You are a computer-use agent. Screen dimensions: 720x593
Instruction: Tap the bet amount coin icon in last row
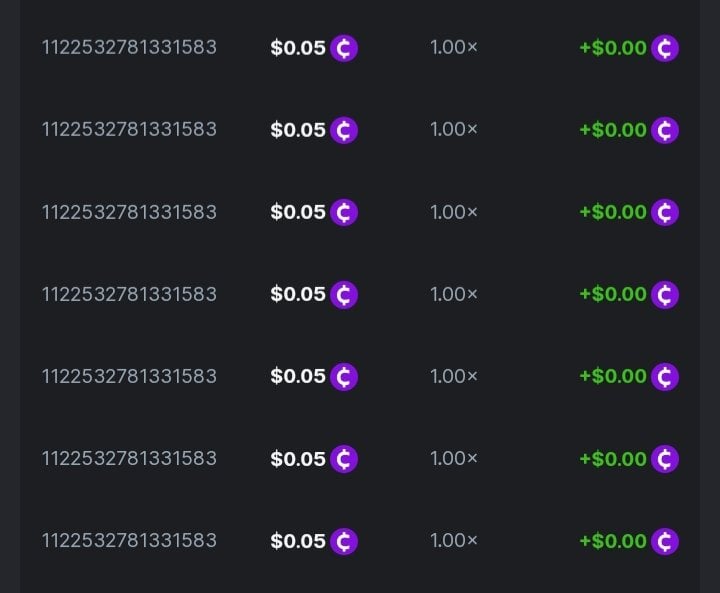(344, 541)
